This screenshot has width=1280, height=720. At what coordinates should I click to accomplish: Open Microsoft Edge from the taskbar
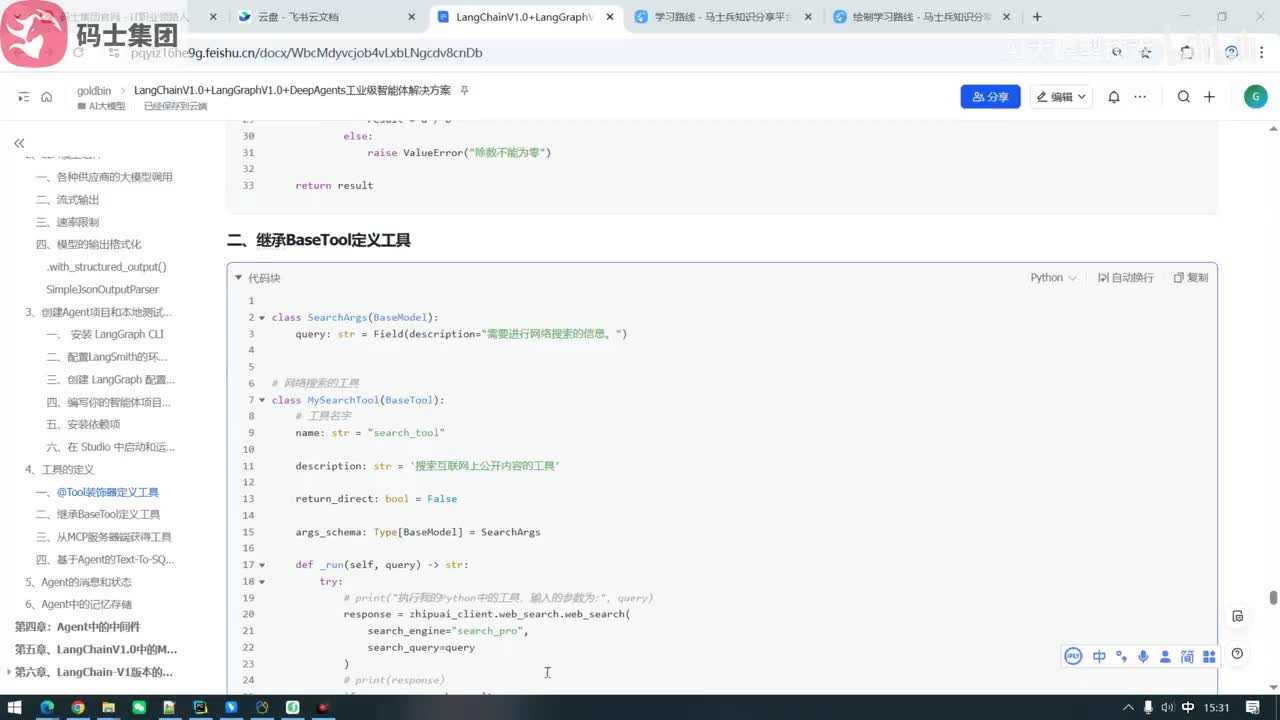click(47, 708)
